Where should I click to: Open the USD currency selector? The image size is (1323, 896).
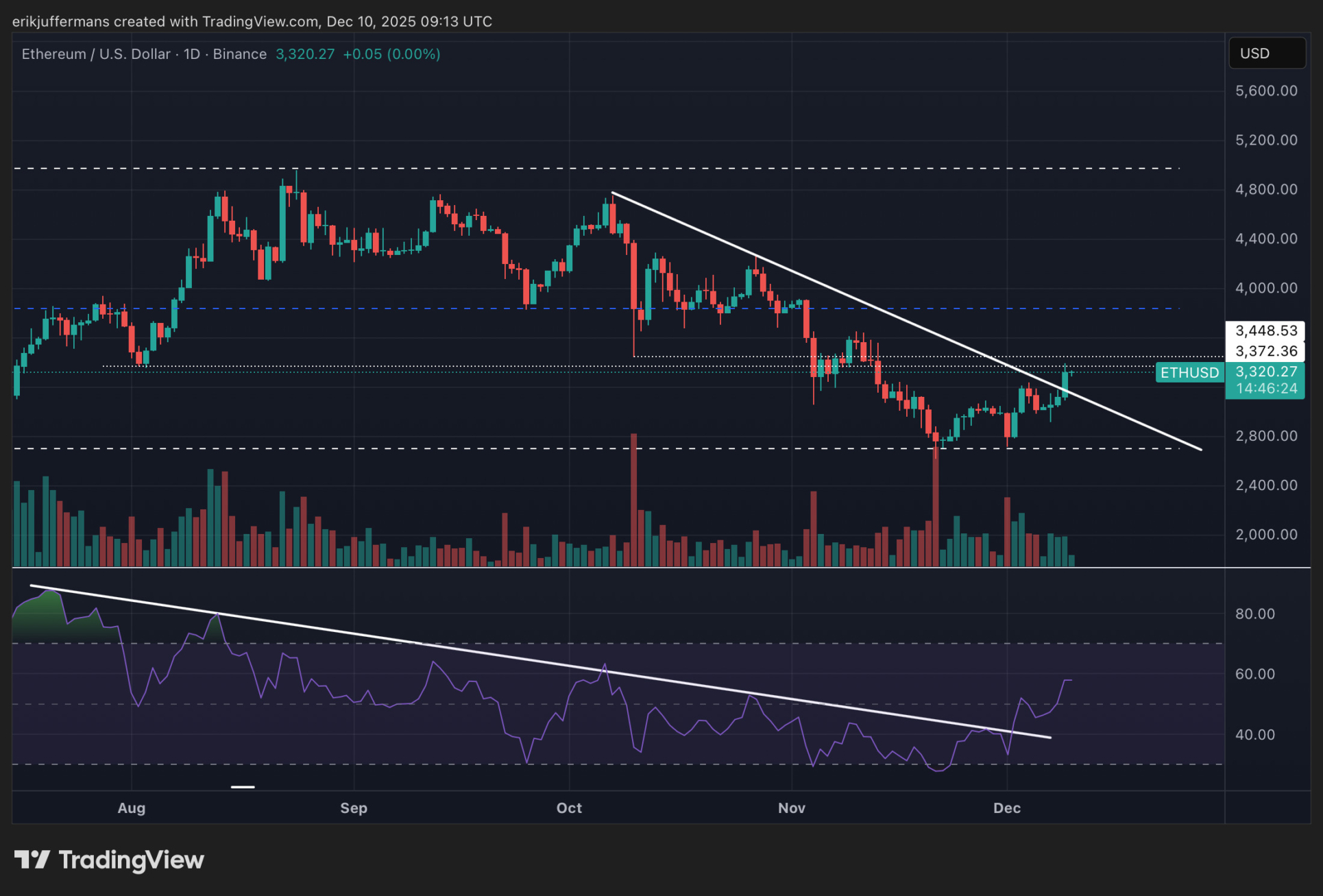pos(1266,53)
